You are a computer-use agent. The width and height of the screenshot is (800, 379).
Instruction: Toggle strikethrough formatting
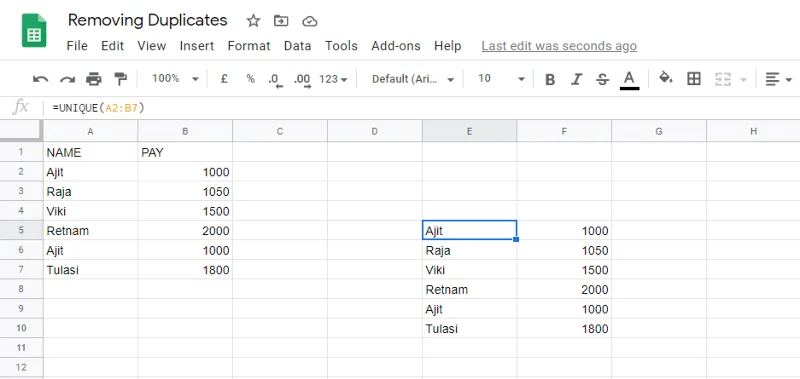[603, 79]
